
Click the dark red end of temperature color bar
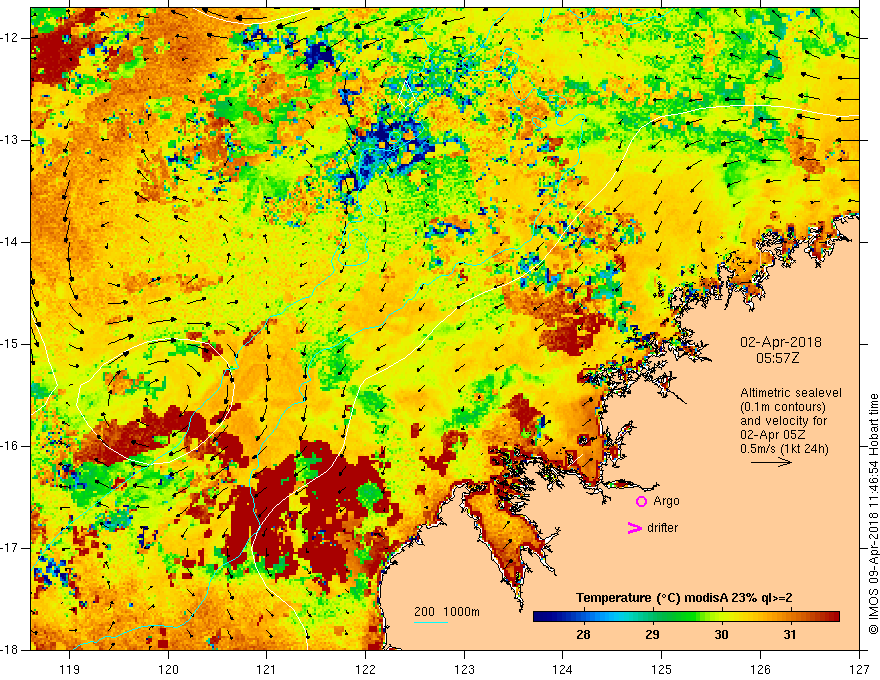click(833, 617)
